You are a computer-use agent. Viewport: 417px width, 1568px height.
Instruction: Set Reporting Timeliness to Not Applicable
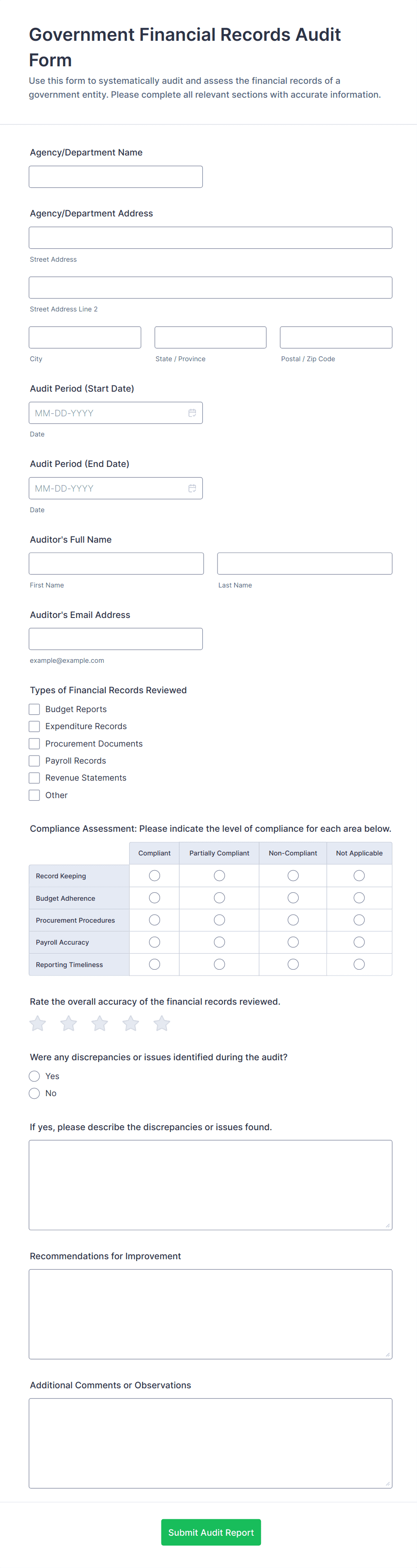click(x=359, y=964)
